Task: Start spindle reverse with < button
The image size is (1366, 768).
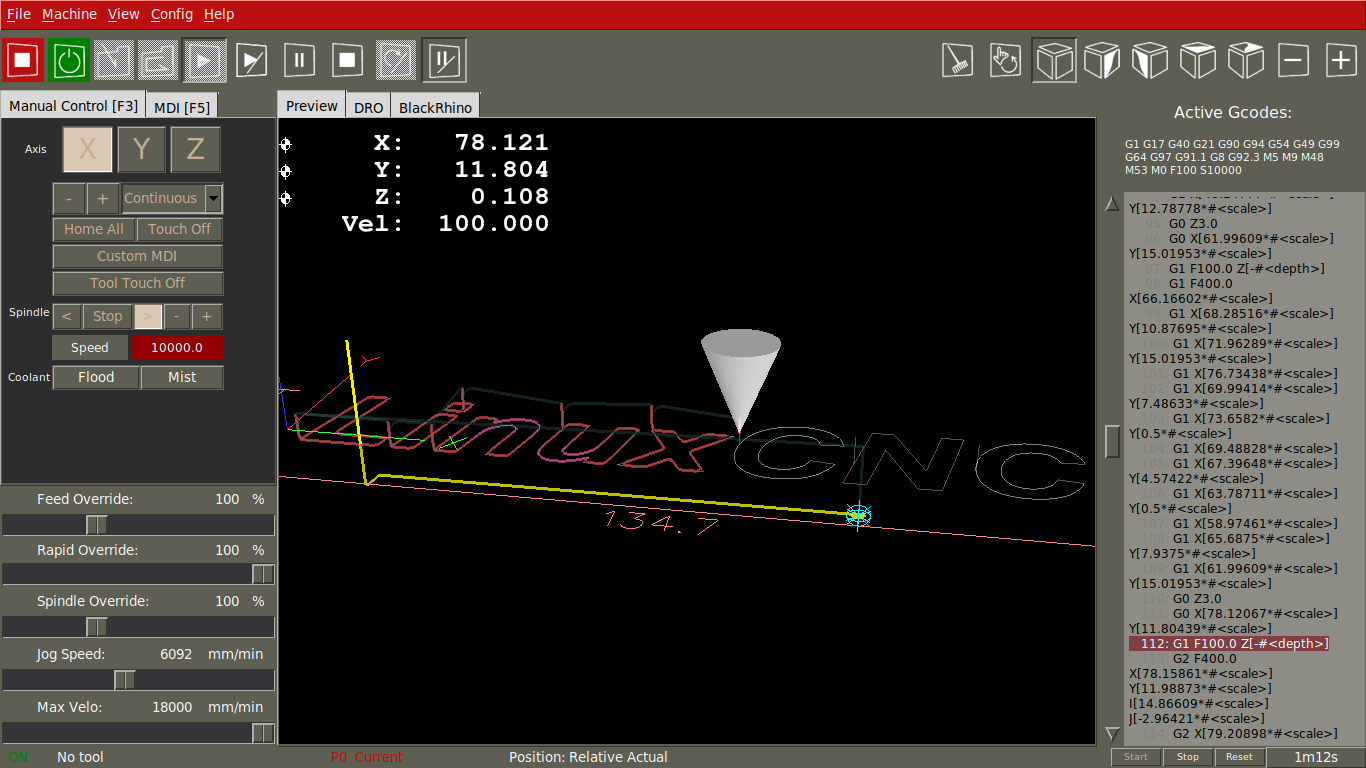Action: tap(66, 317)
